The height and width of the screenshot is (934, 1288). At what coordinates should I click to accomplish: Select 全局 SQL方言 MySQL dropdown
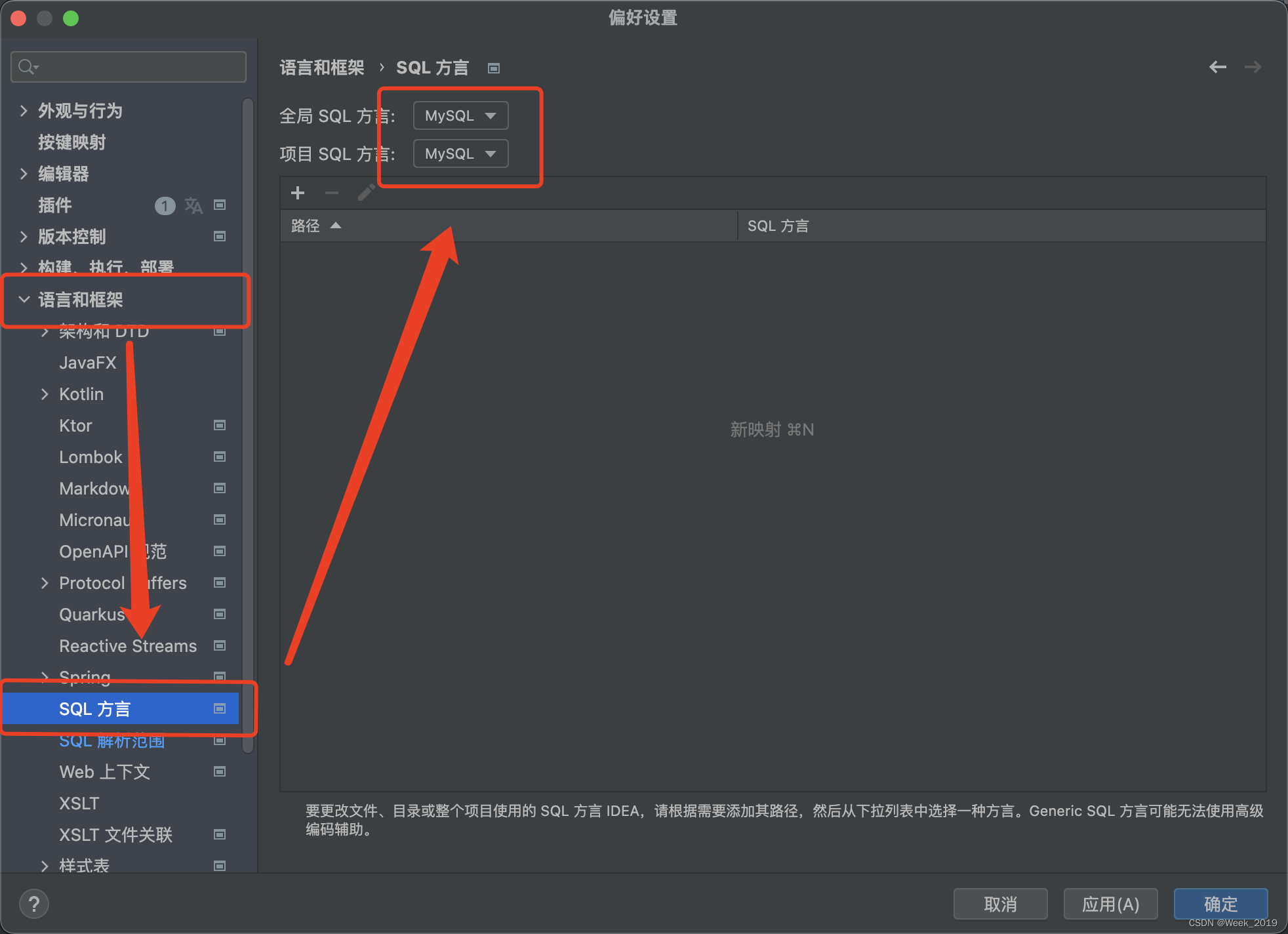[x=458, y=114]
